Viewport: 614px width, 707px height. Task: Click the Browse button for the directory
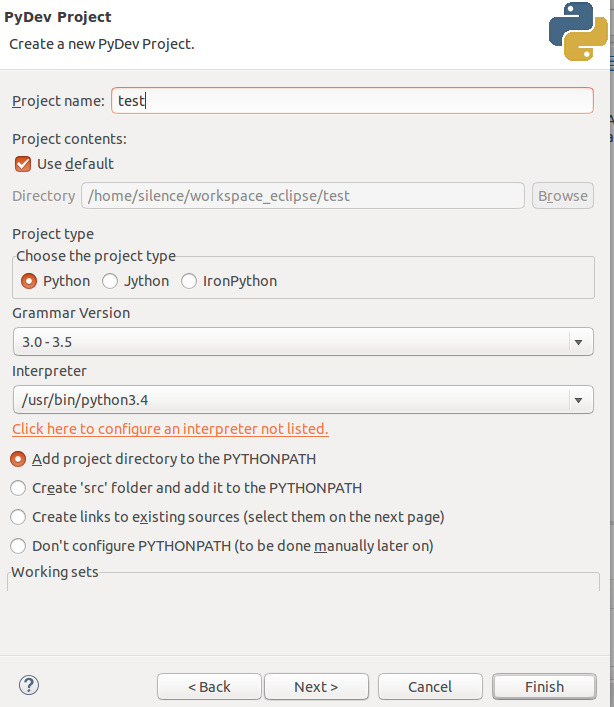(x=563, y=196)
